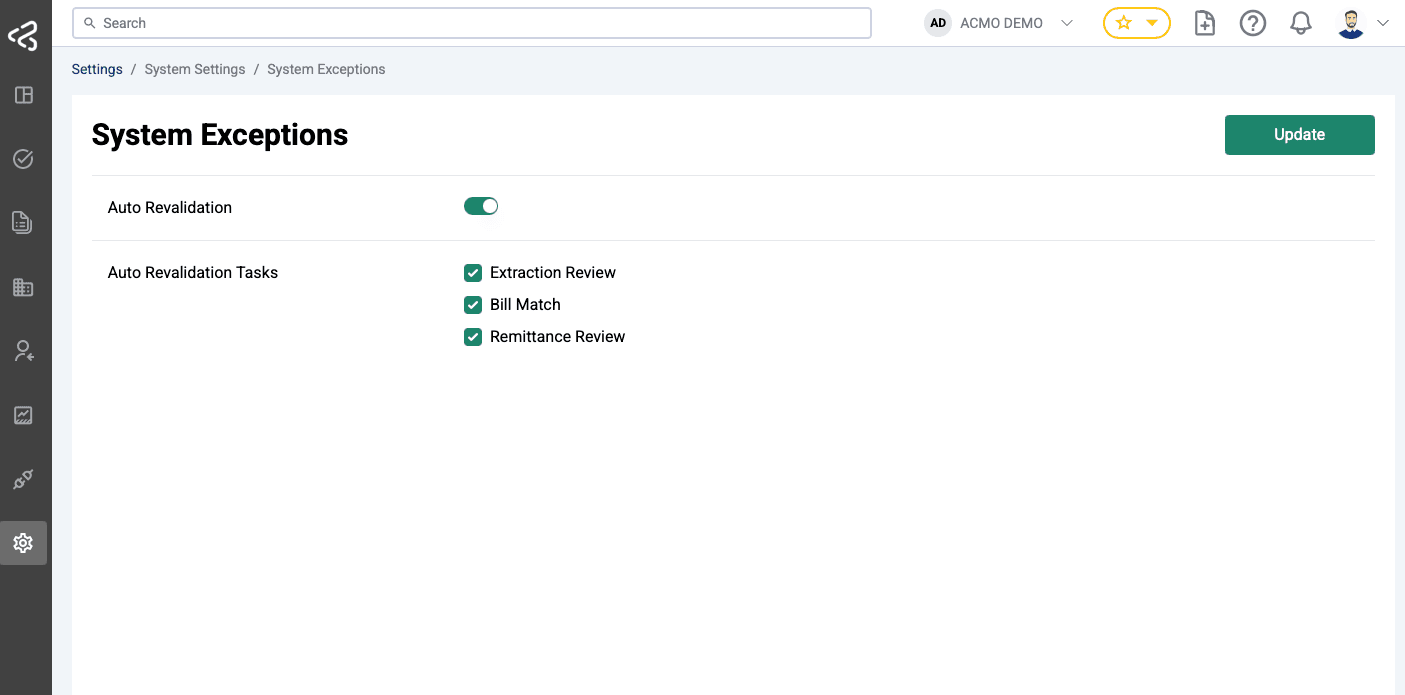The height and width of the screenshot is (695, 1405).
Task: Select the invite user icon in sidebar
Action: [24, 351]
